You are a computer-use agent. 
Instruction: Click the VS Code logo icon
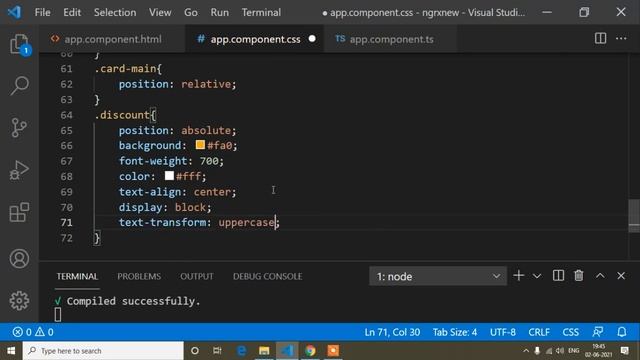(x=14, y=12)
